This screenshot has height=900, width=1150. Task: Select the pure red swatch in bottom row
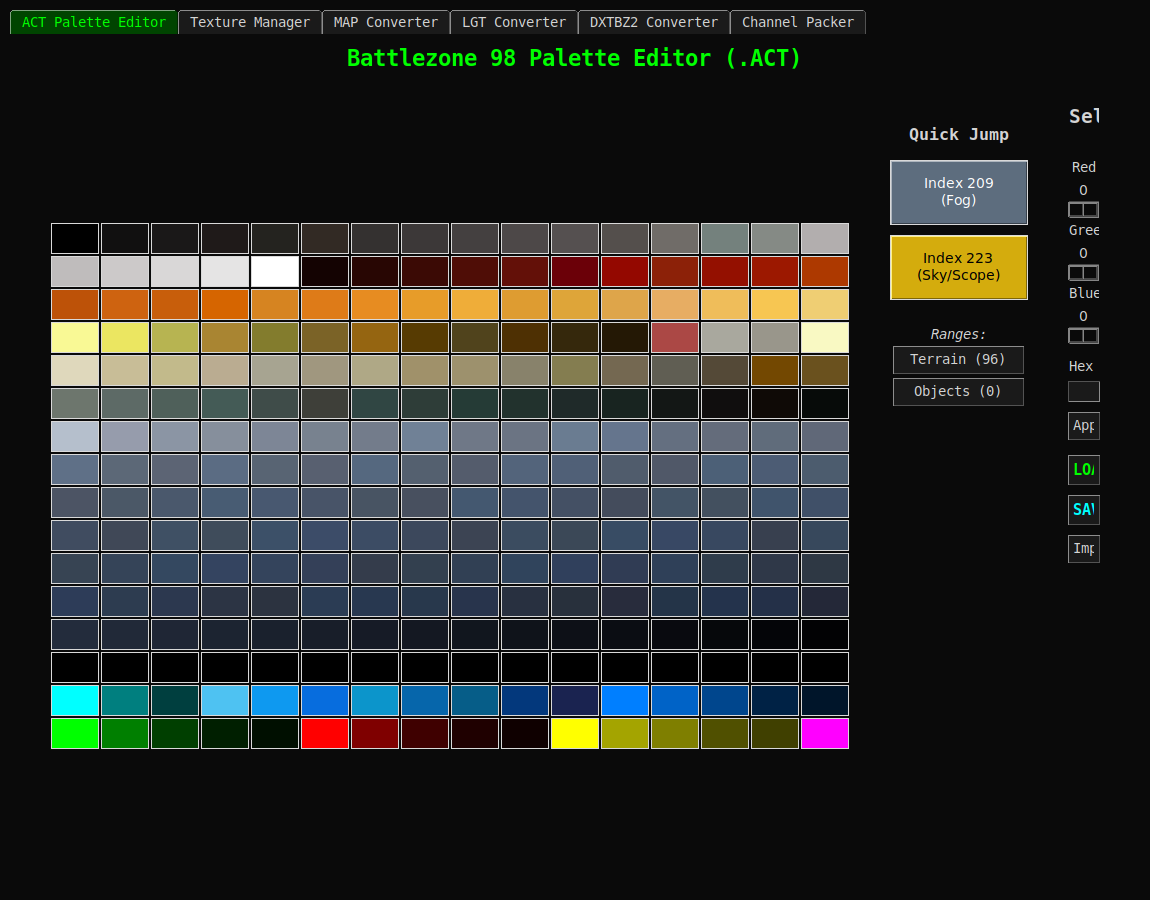[x=325, y=733]
